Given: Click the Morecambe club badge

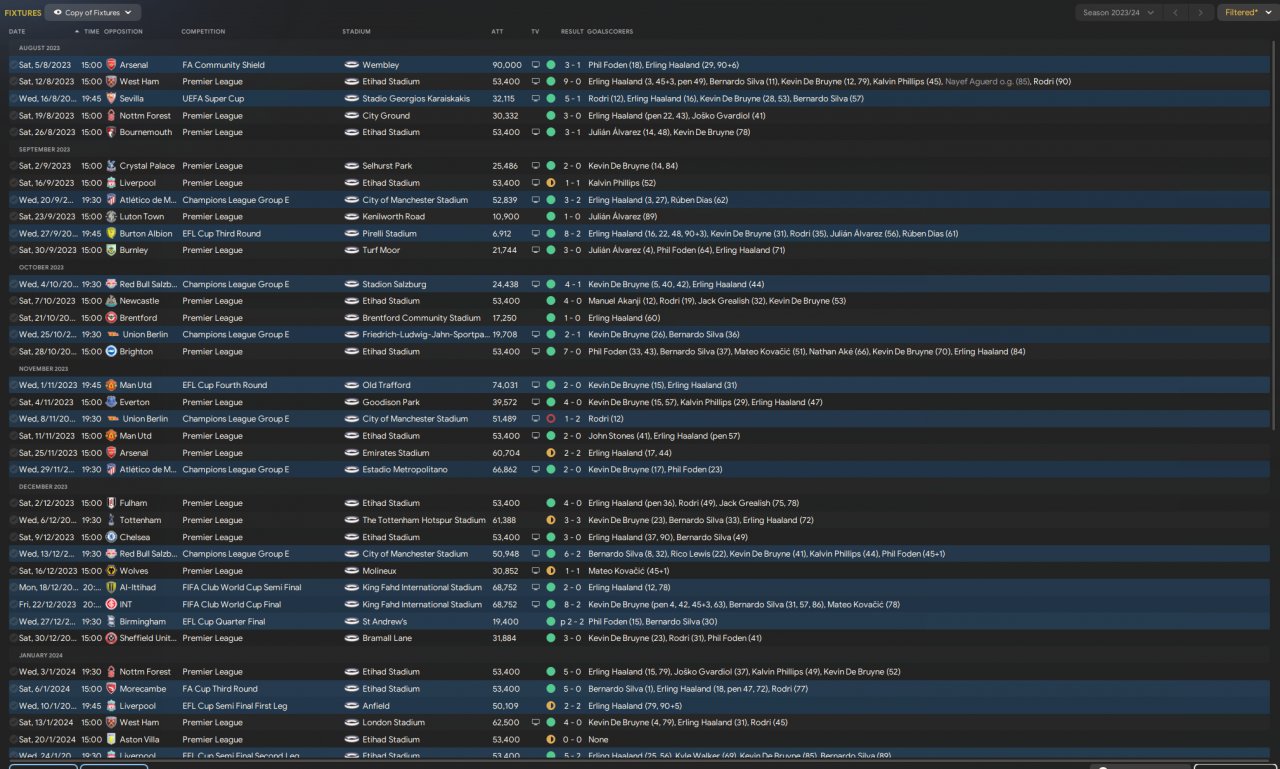Looking at the screenshot, I should (111, 689).
